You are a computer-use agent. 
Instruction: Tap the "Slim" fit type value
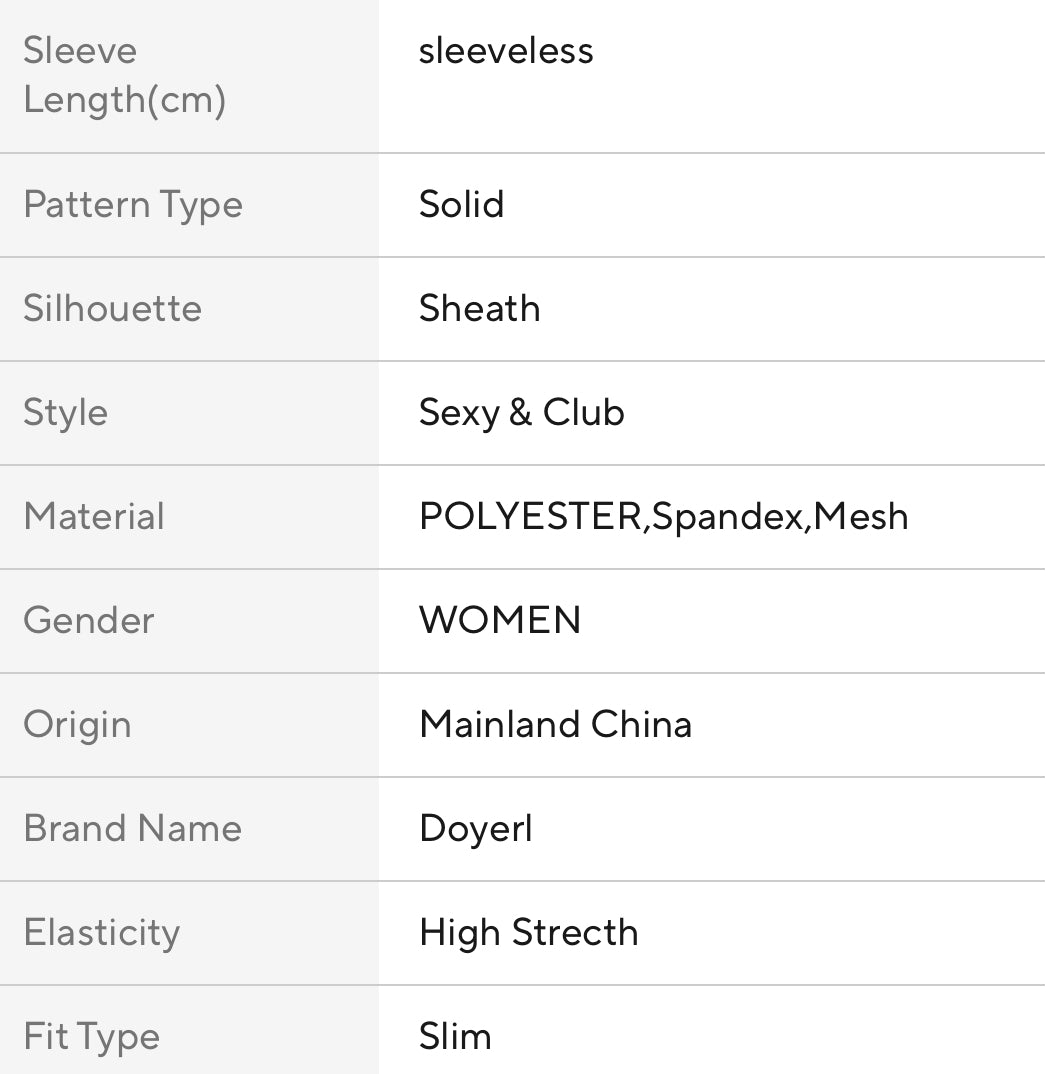click(455, 1037)
